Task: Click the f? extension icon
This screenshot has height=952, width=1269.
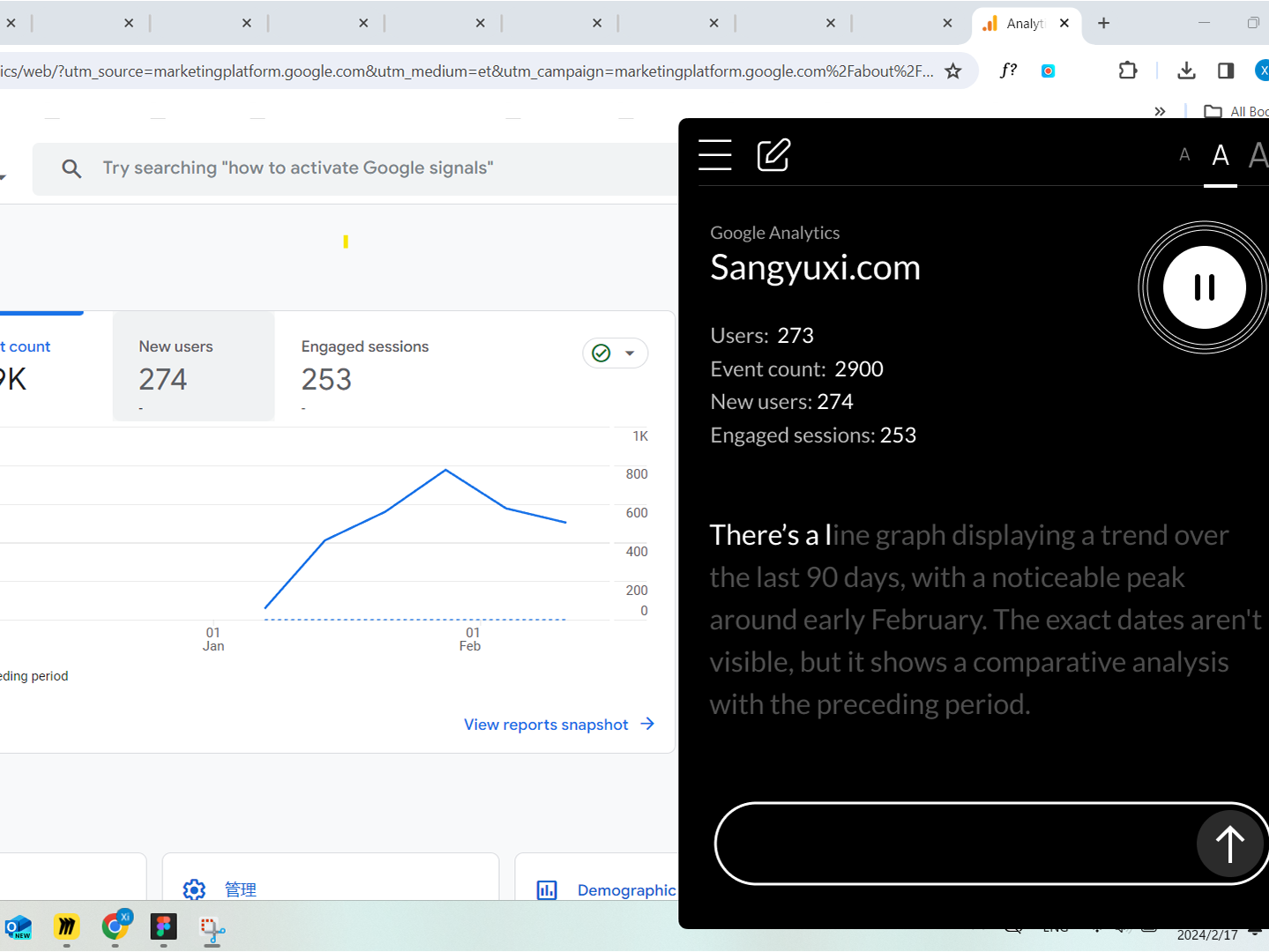Action: click(x=1008, y=71)
